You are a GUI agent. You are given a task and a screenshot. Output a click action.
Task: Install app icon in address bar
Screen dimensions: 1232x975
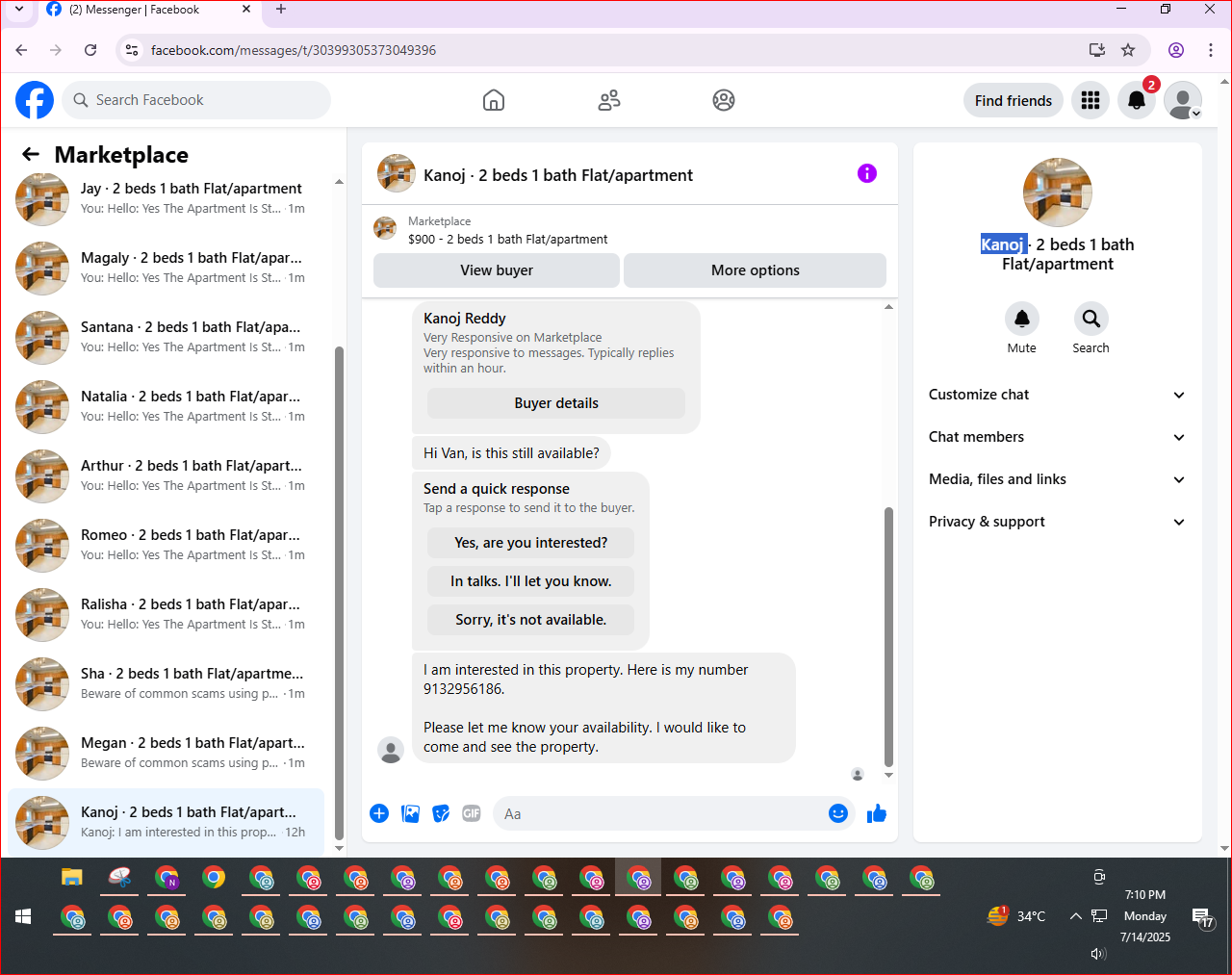[1096, 50]
